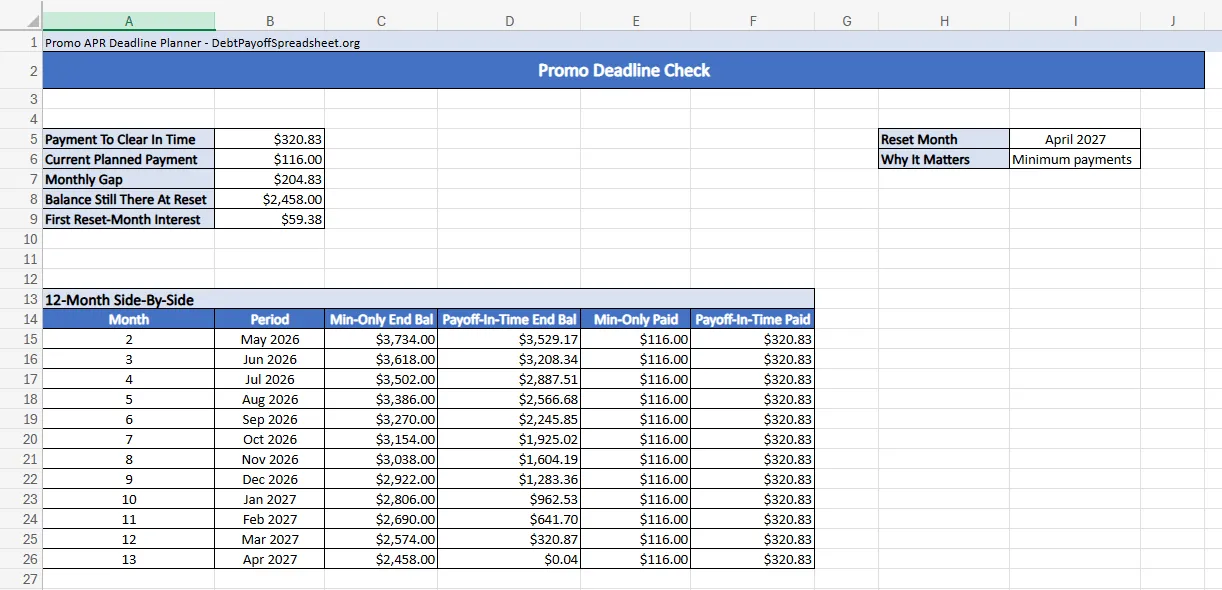Click First Reset-Month Interest label
The height and width of the screenshot is (590, 1222).
point(128,219)
